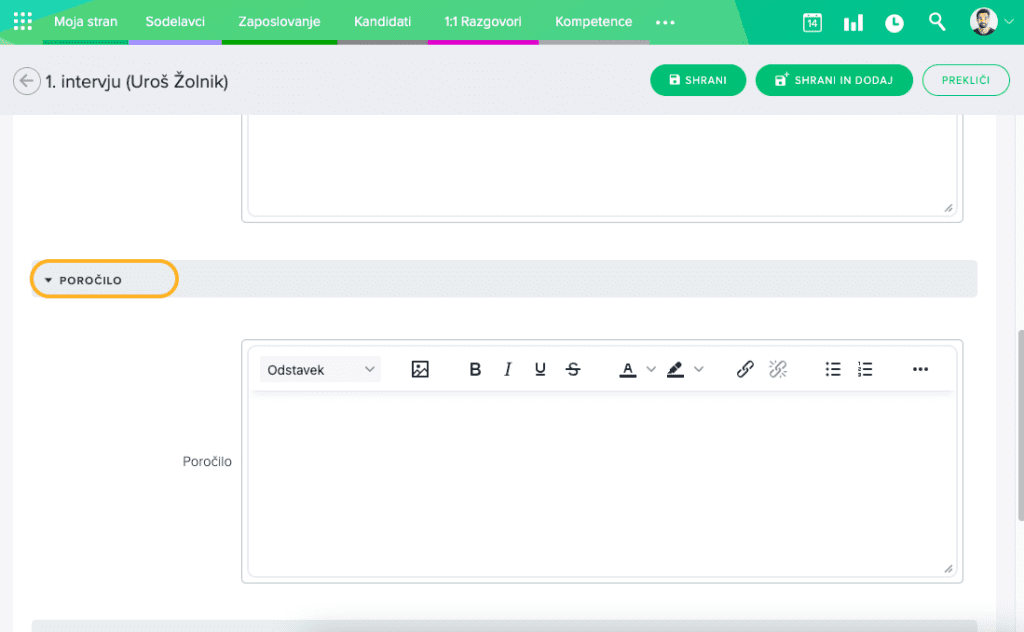
Task: Open the highlight color dropdown arrow
Action: (699, 369)
